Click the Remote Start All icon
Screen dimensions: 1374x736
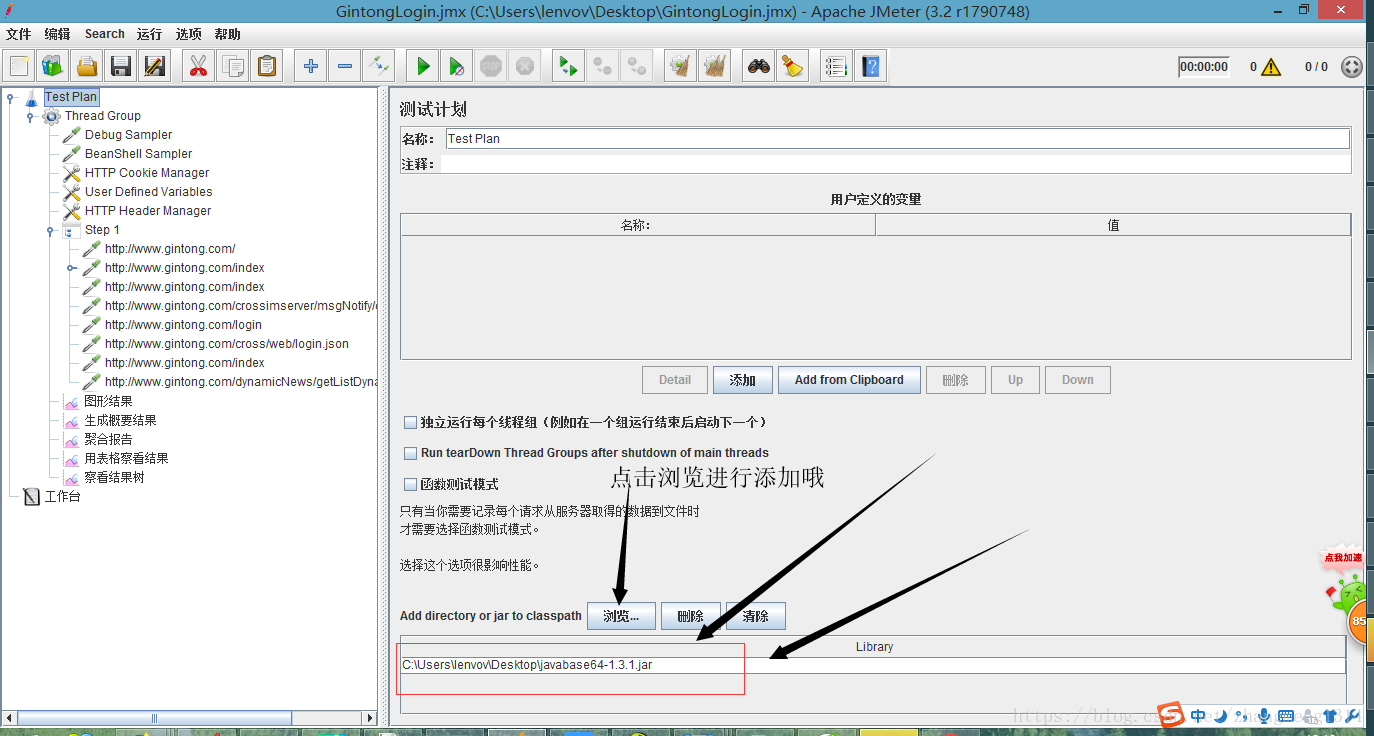pos(568,67)
